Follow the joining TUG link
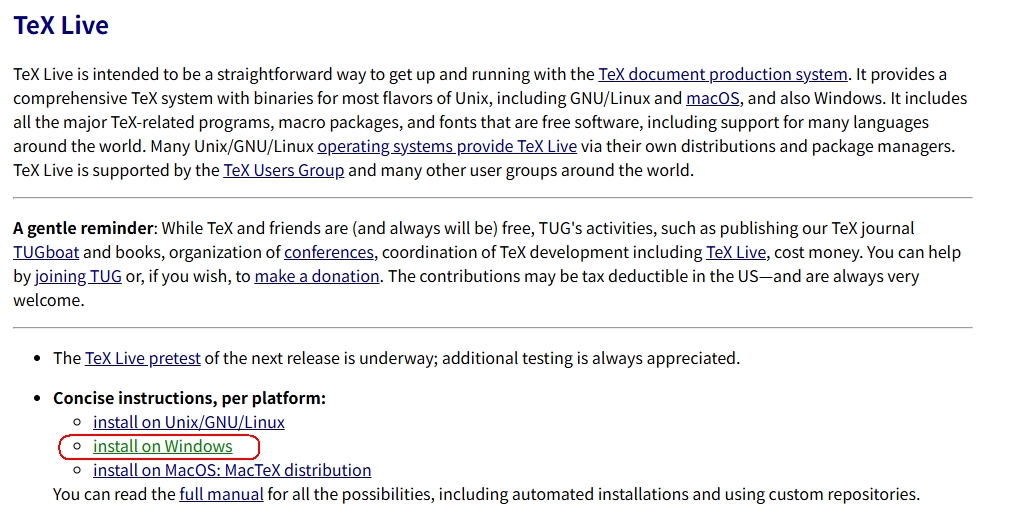Viewport: 1016px width, 524px height. coord(78,276)
